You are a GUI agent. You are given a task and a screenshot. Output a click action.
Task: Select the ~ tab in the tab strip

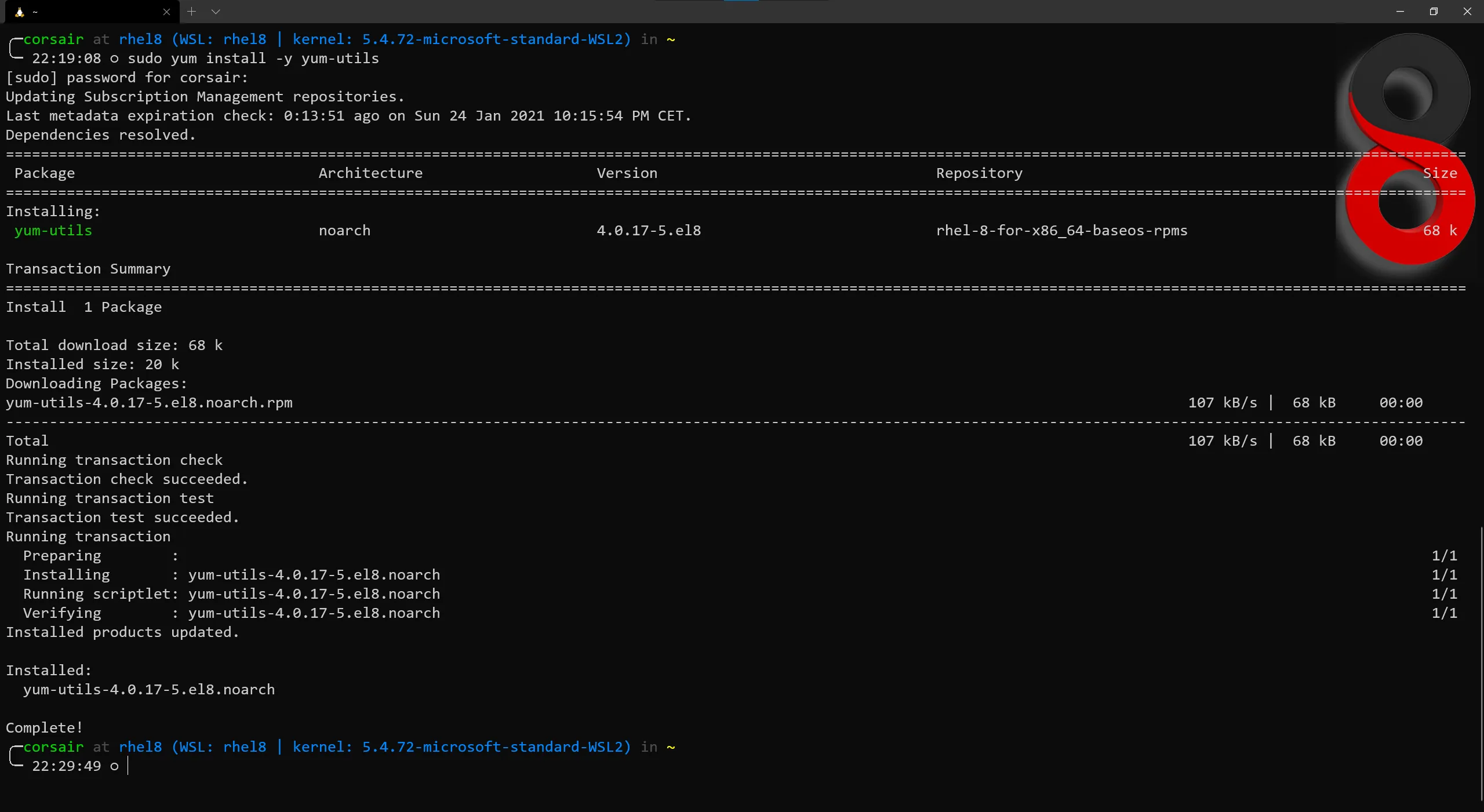pyautogui.click(x=93, y=12)
